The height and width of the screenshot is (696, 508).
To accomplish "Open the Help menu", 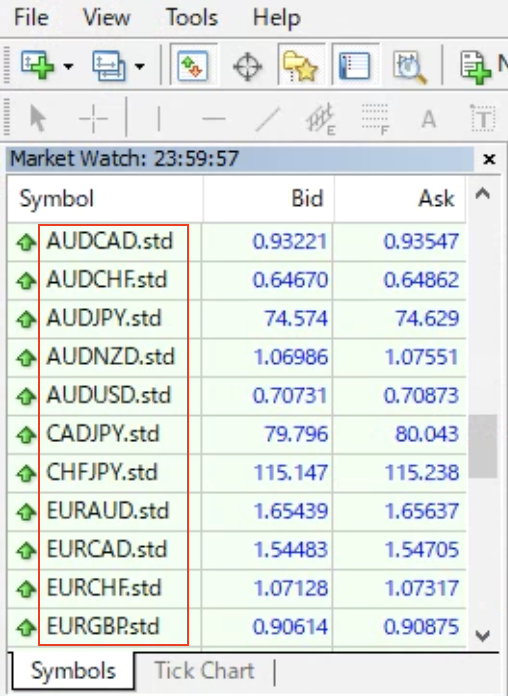I will pos(277,18).
